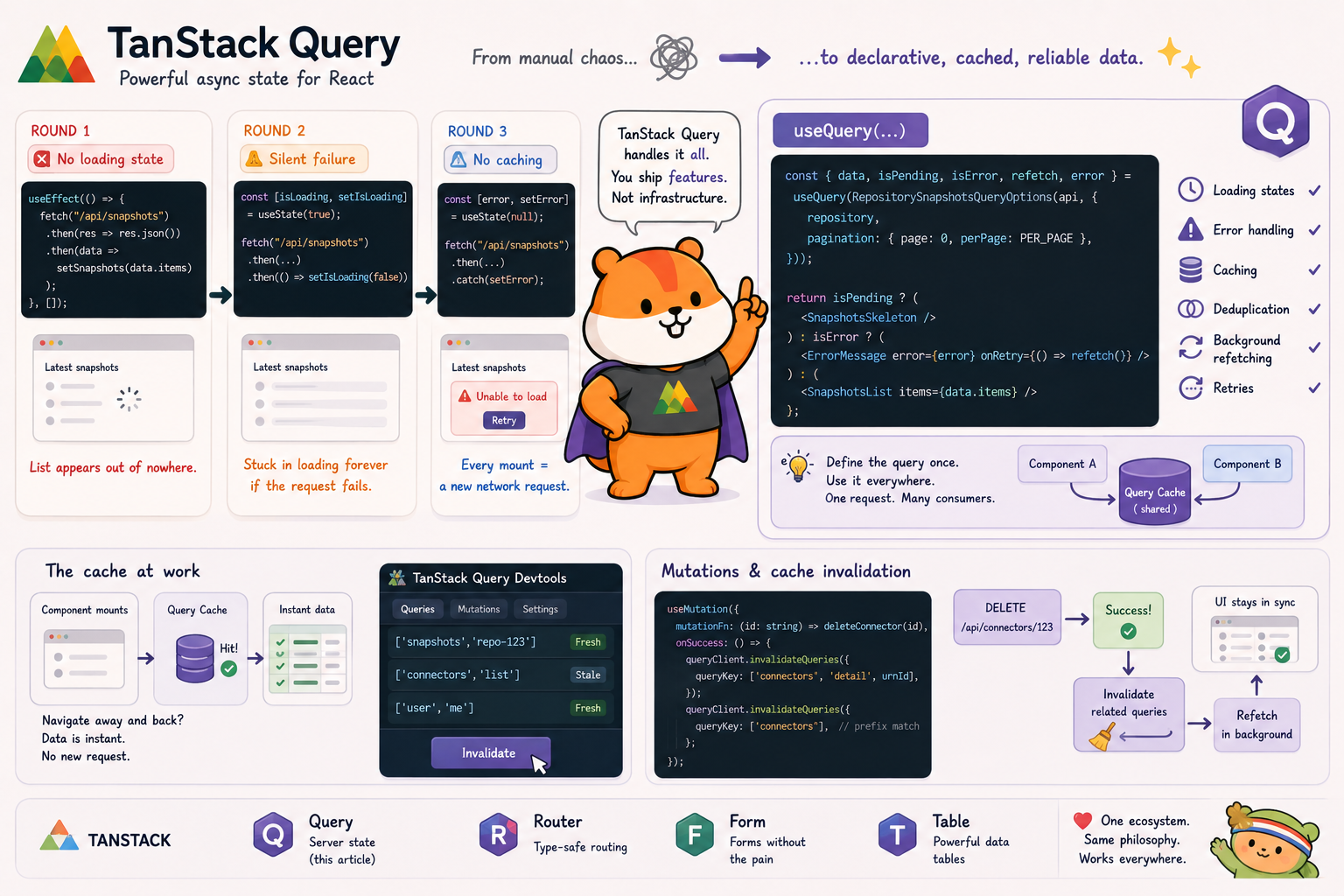Click the Retries circular icon
Image resolution: width=1344 pixels, height=896 pixels.
[1190, 388]
